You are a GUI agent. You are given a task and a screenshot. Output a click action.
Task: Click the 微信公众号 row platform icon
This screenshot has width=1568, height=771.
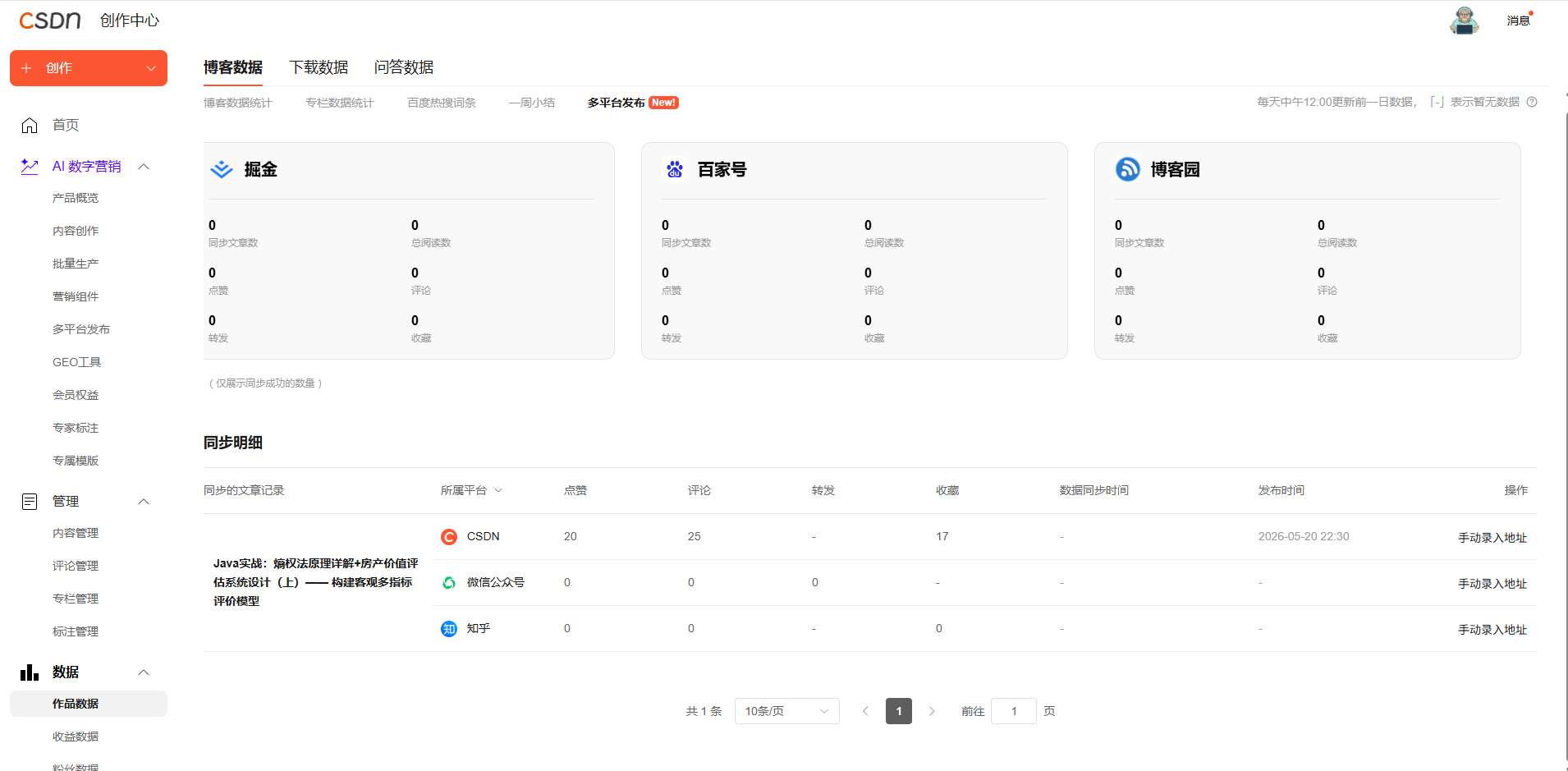(x=449, y=583)
